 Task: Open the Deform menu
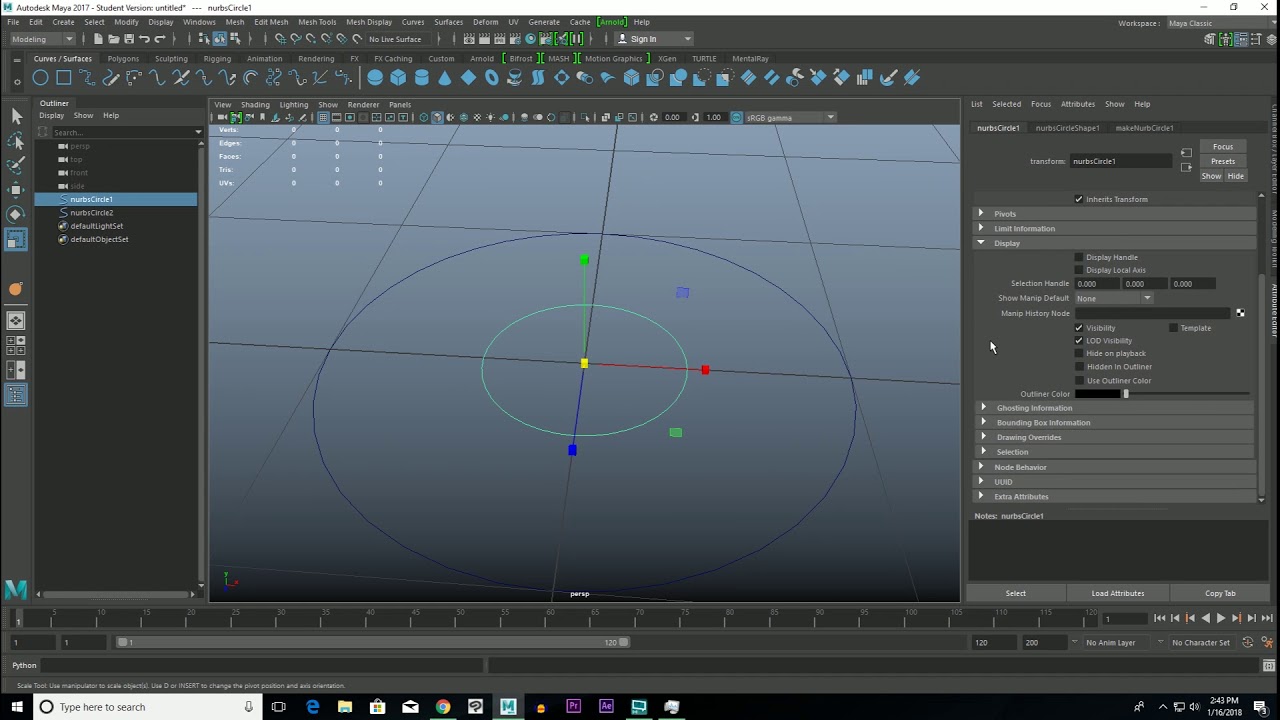485,22
